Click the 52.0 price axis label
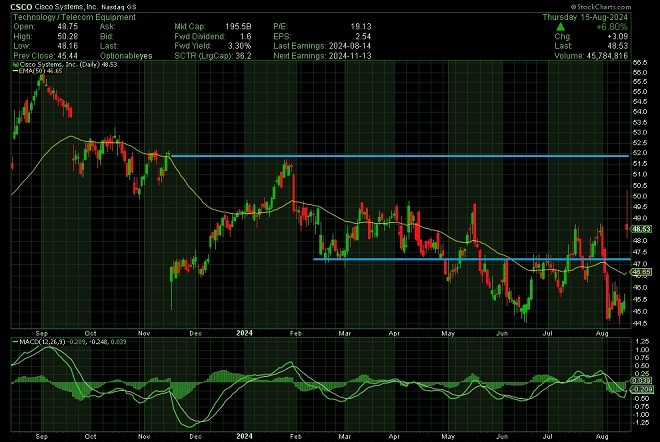 [640, 152]
